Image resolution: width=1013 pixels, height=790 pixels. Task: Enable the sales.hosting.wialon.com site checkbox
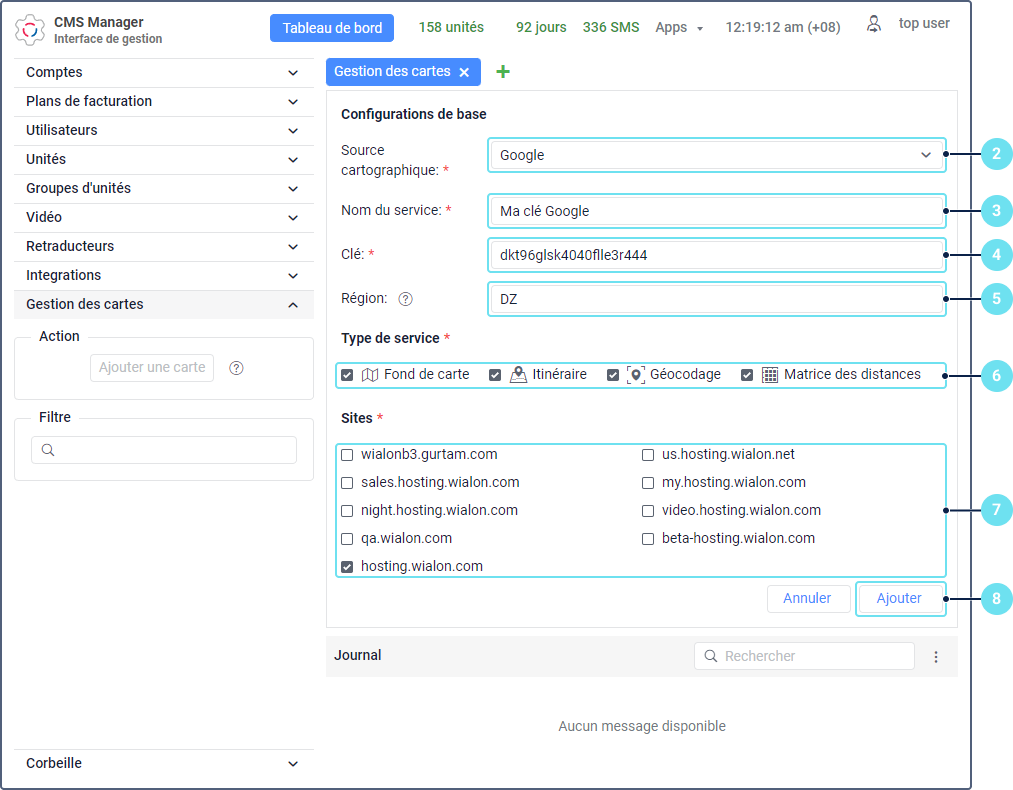[x=347, y=483]
